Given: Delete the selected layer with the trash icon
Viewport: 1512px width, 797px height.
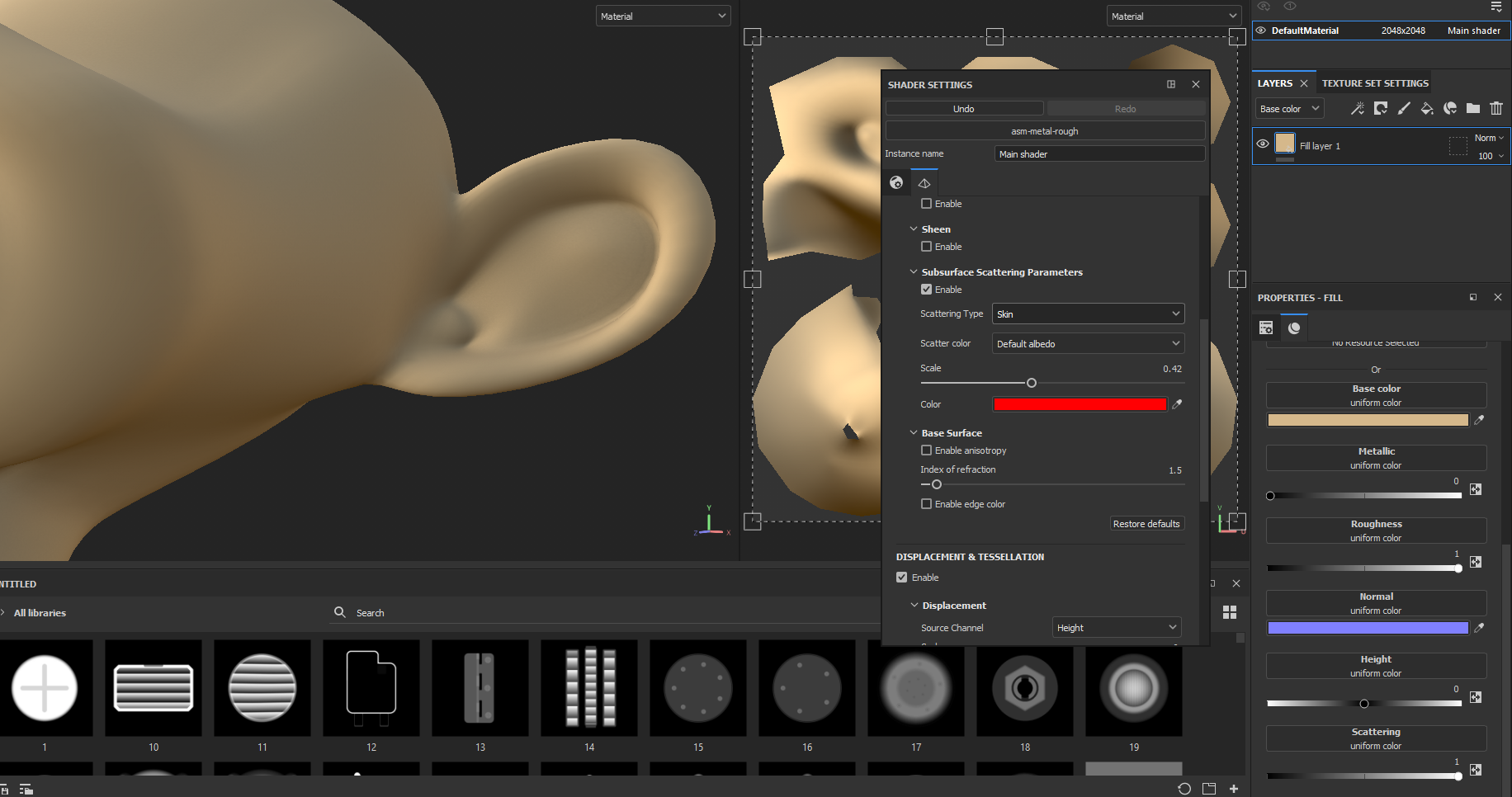Looking at the screenshot, I should pyautogui.click(x=1495, y=108).
